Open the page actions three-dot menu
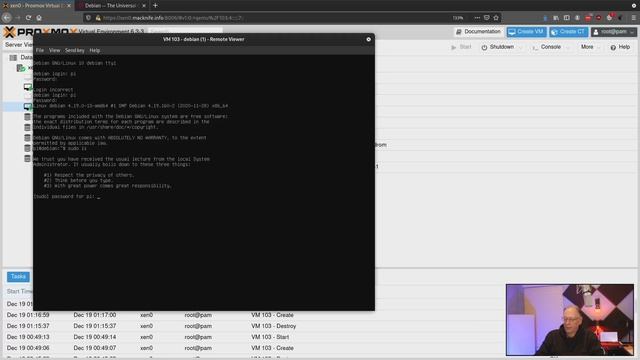640x360 pixels. click(477, 18)
